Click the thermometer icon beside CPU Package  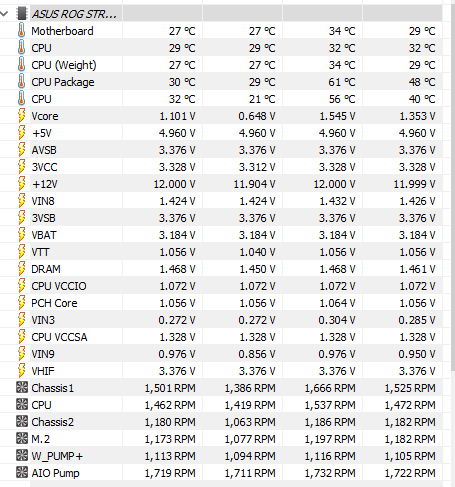22,82
